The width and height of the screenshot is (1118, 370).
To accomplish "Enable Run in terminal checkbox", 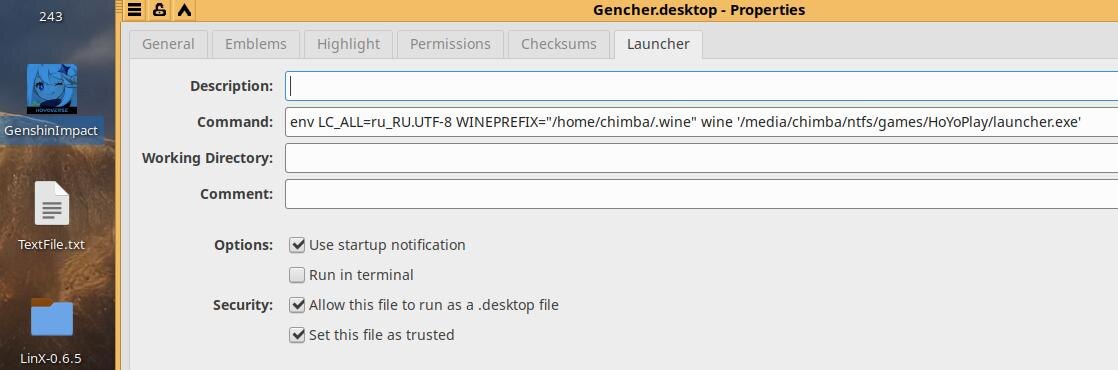I will [x=297, y=275].
